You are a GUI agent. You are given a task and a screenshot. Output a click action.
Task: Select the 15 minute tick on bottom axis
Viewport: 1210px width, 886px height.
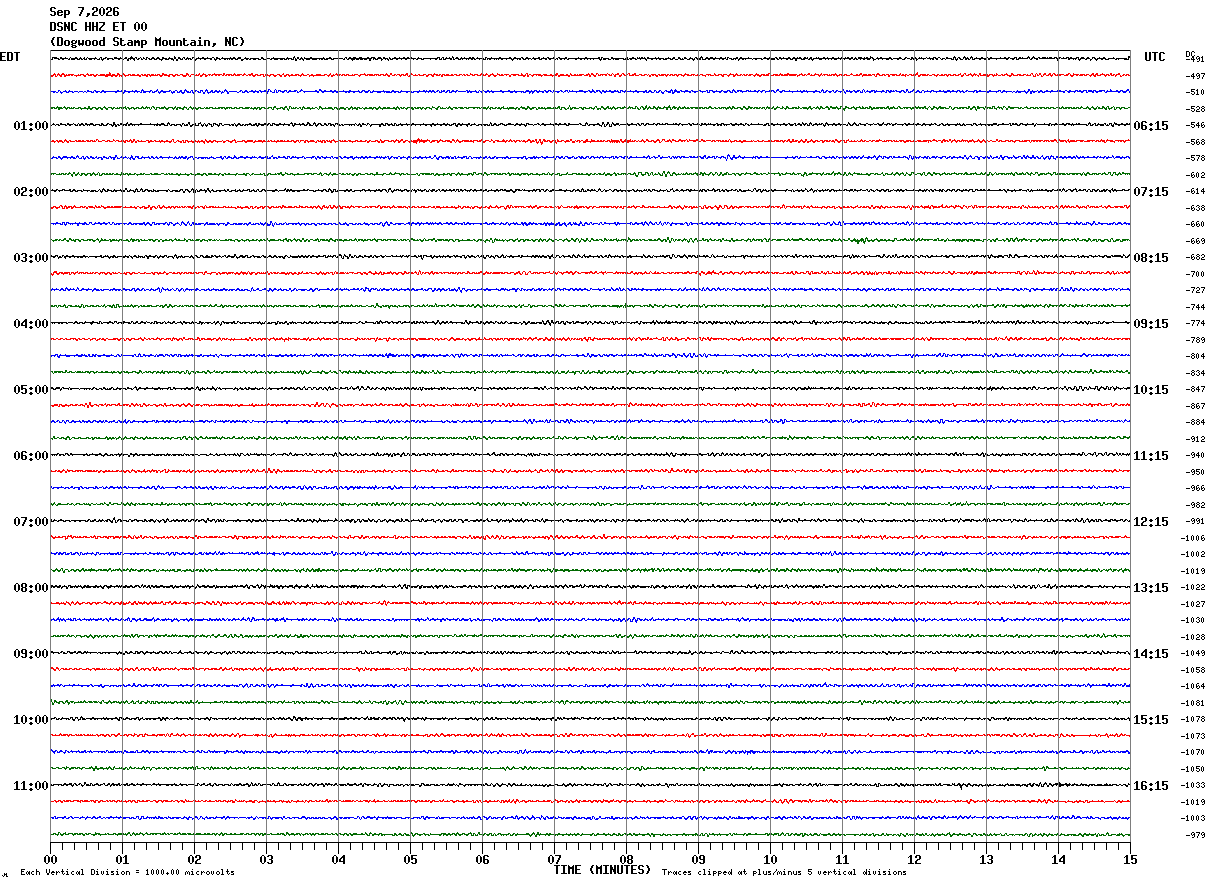pos(1129,859)
